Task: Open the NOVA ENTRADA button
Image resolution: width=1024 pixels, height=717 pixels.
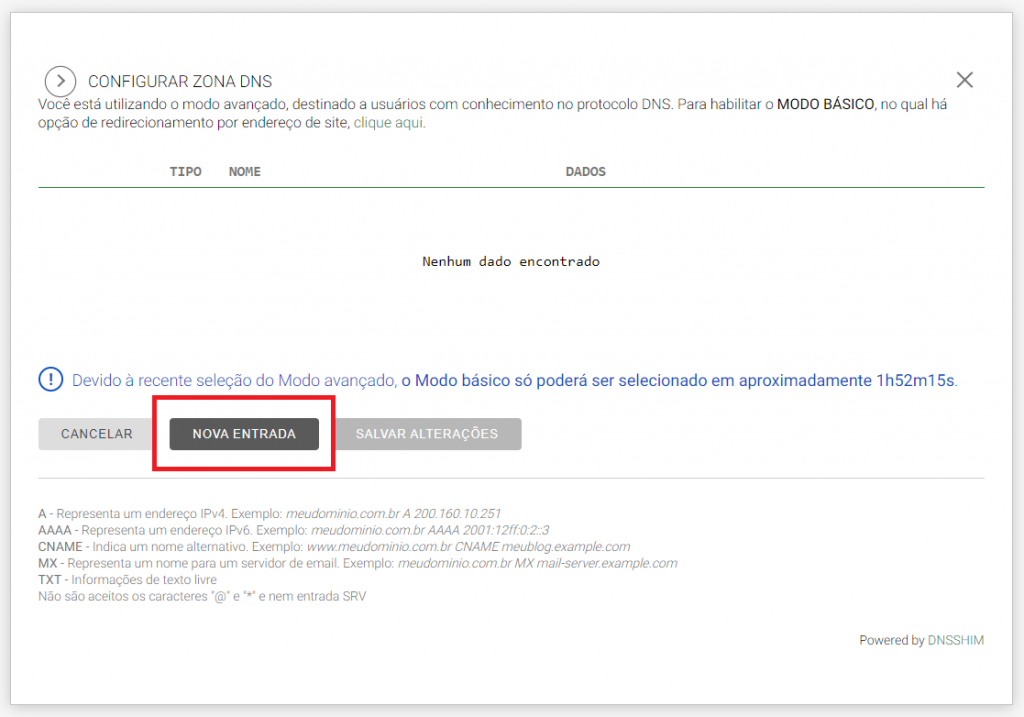Action: tap(243, 433)
